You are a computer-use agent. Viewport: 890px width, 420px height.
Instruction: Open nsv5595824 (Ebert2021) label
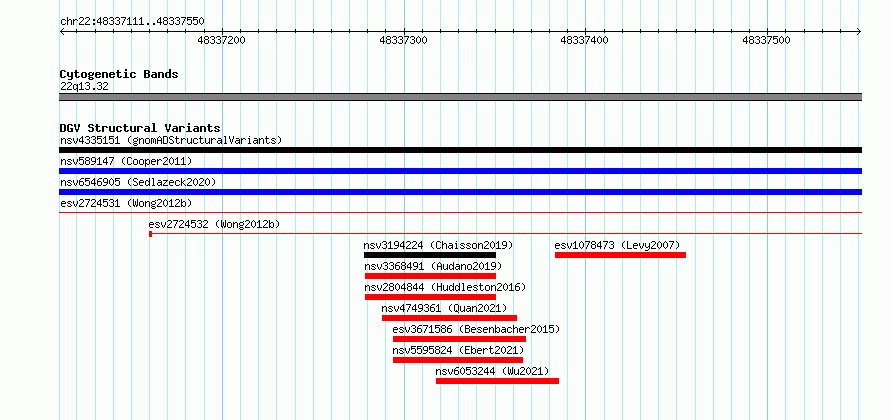[x=458, y=350]
